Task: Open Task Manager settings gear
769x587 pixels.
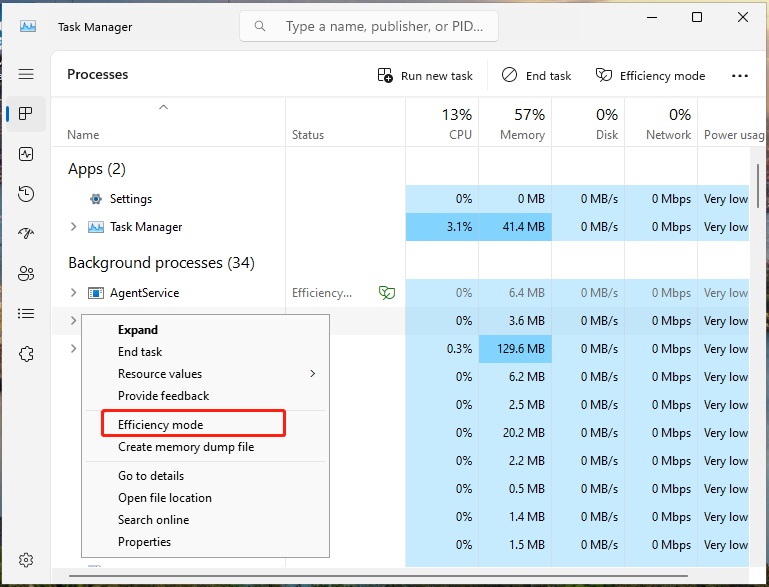Action: click(x=26, y=560)
